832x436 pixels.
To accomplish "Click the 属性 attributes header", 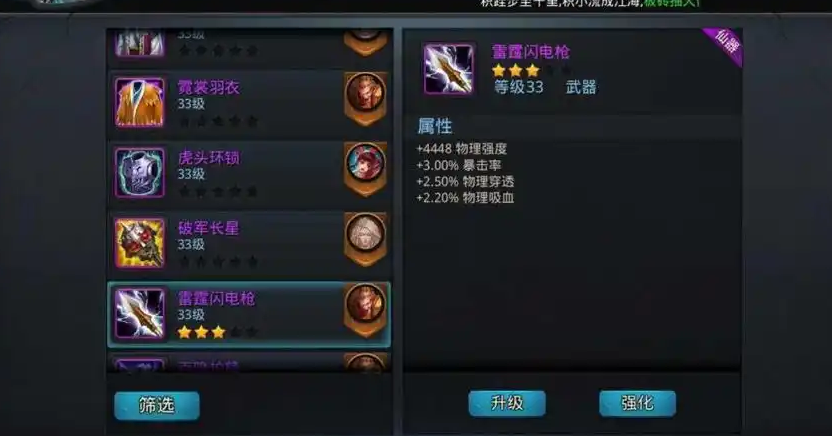I will coord(435,126).
